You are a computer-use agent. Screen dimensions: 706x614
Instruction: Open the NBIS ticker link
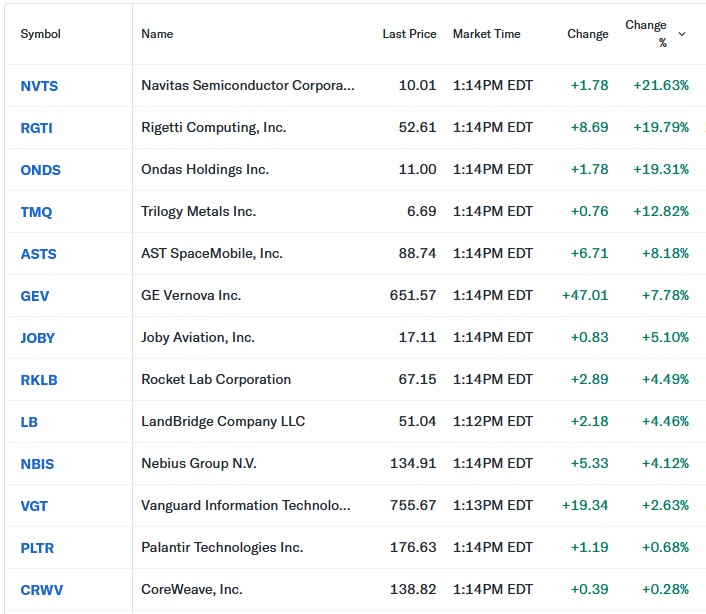[37, 464]
